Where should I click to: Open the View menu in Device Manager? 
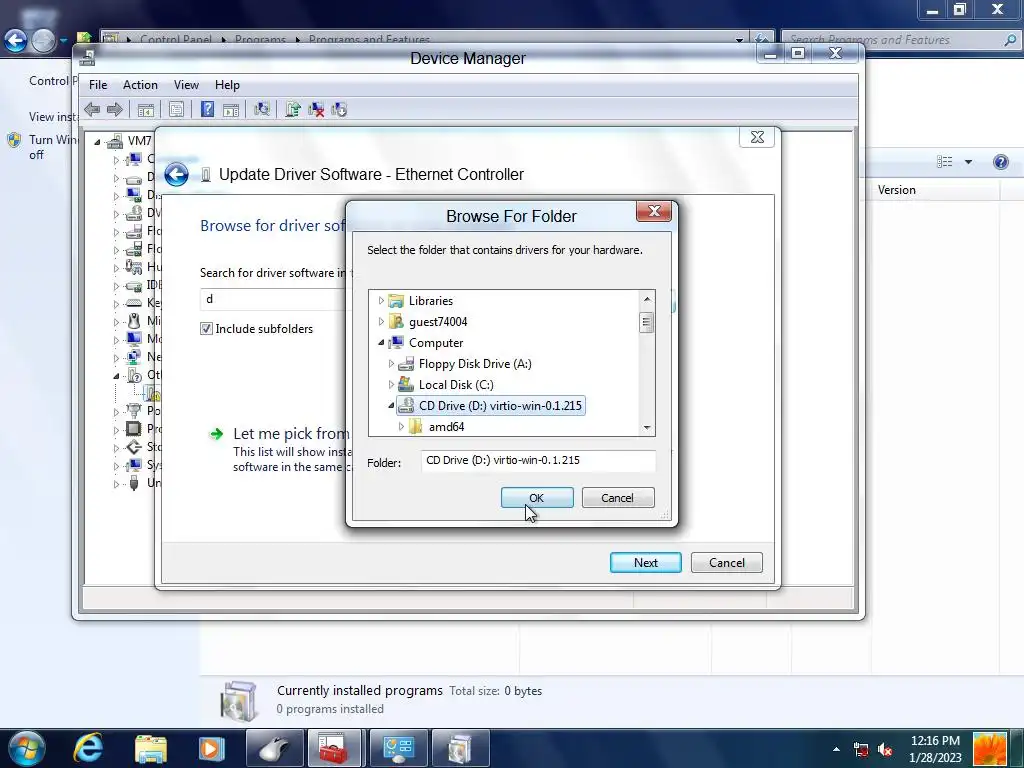186,85
